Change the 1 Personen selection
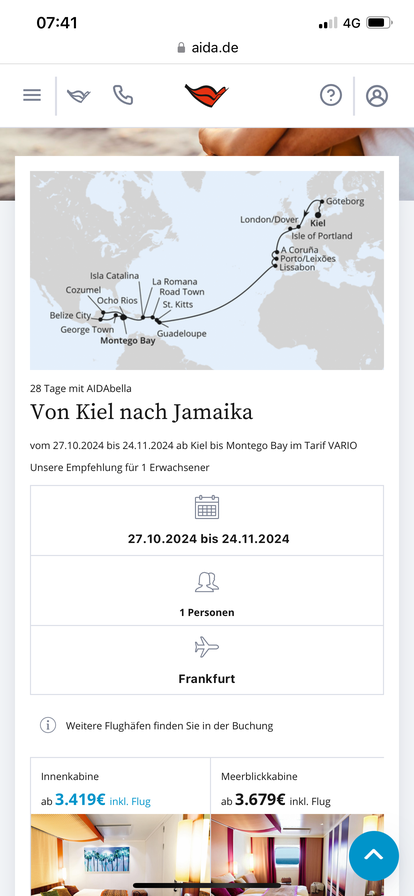Viewport: 414px width, 896px height. (207, 591)
